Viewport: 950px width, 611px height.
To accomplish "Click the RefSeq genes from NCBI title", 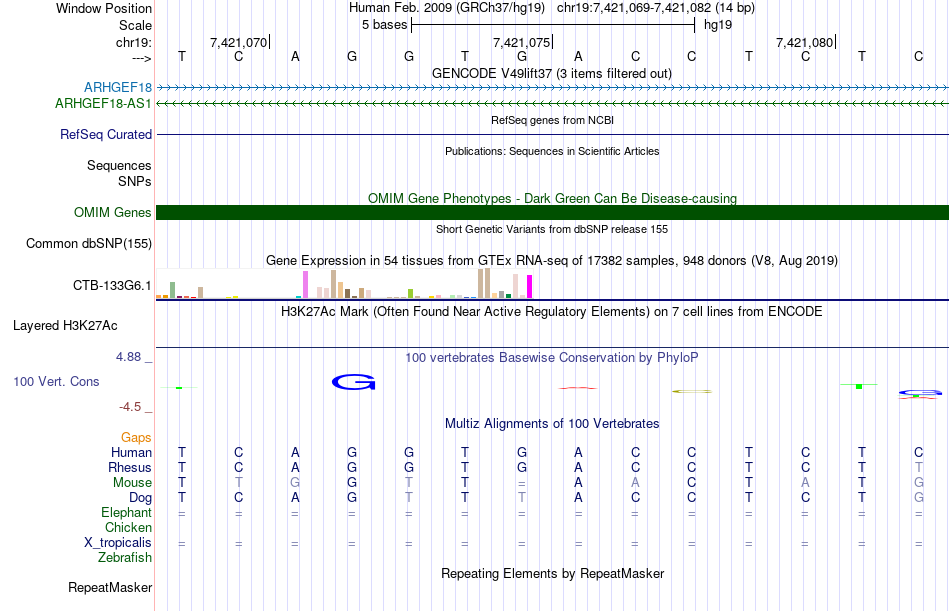I will tap(552, 121).
